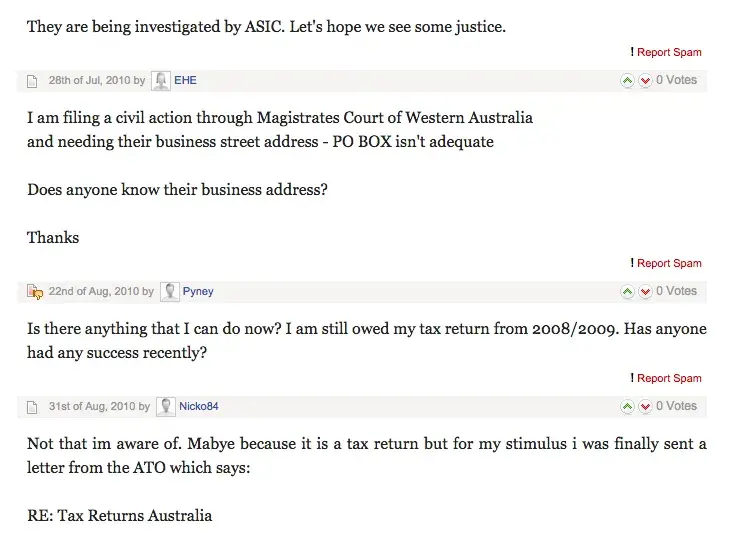Click the 0 Votes count on Pyney's comment

(677, 292)
